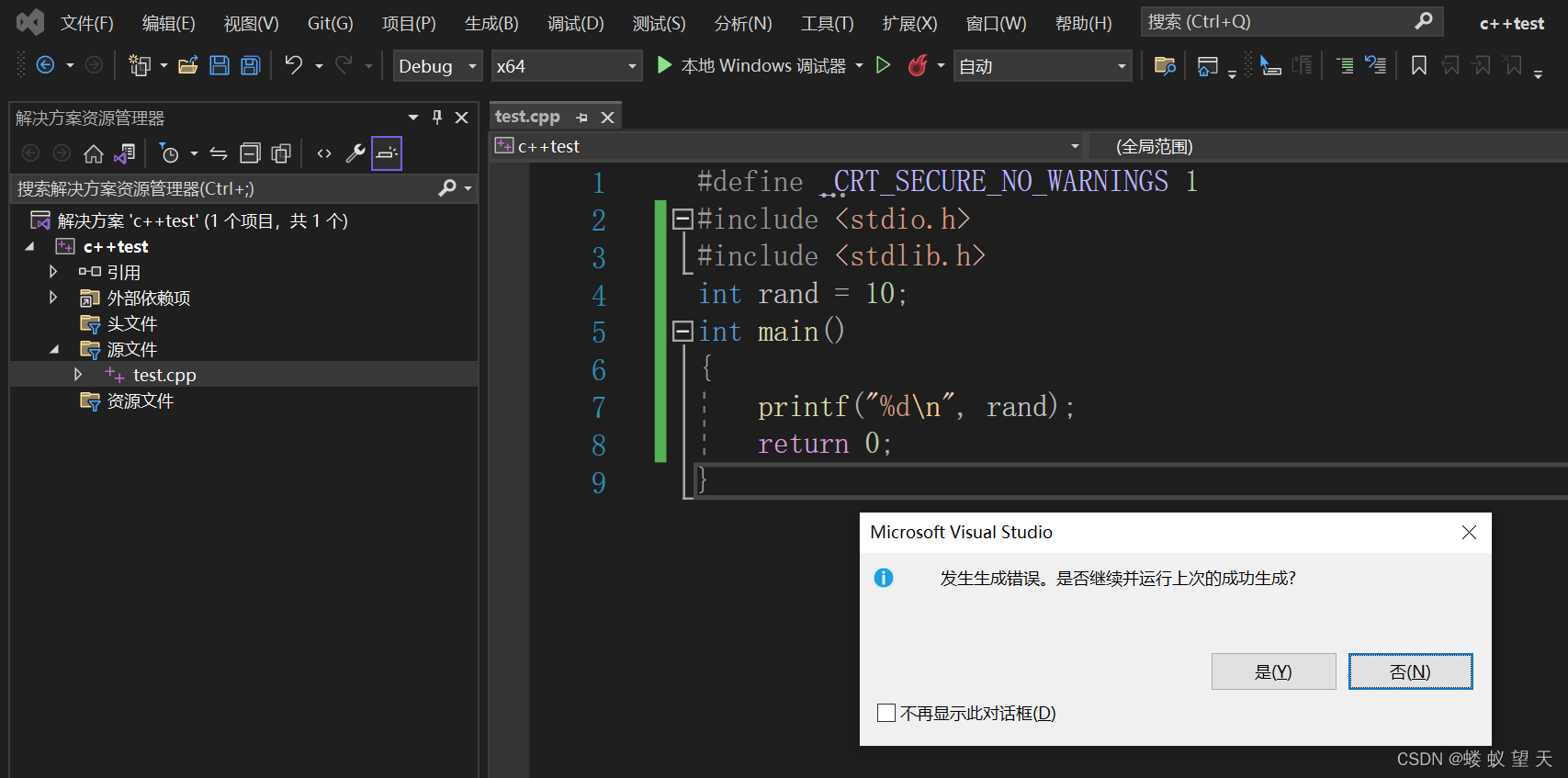Image resolution: width=1568 pixels, height=778 pixels.
Task: Switch views with the Visual Studio solution icon
Action: click(x=124, y=153)
